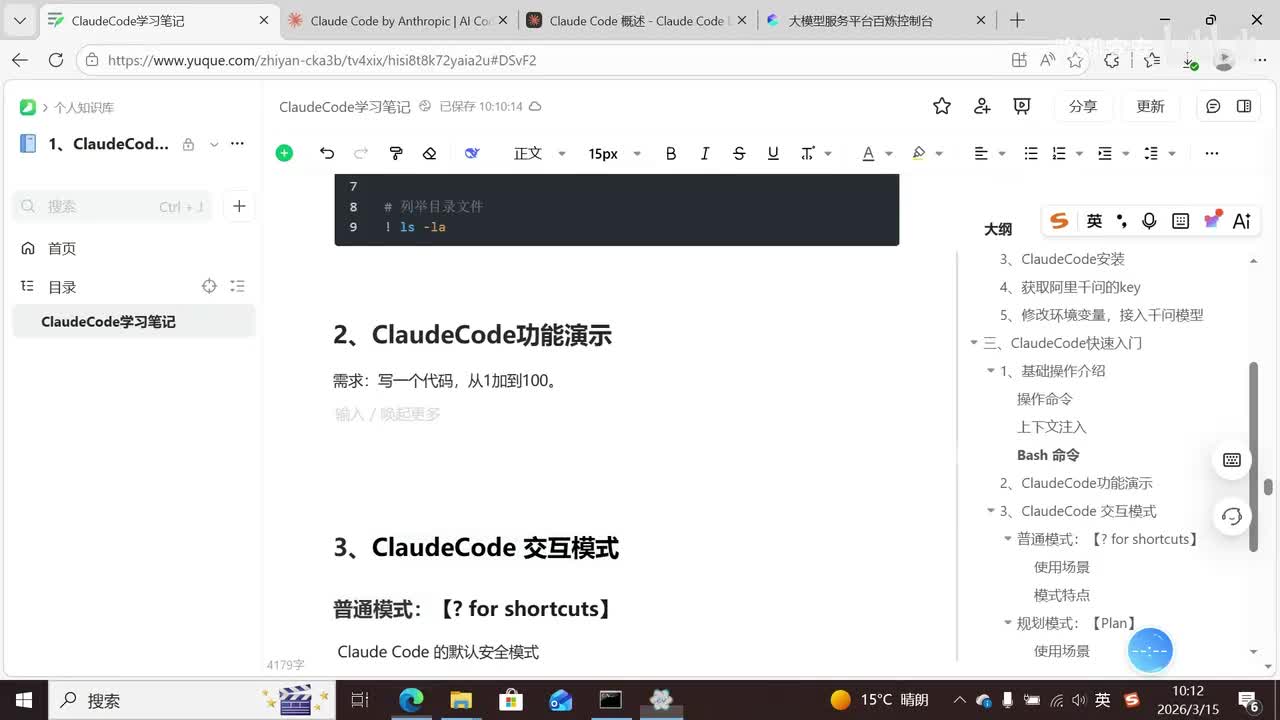This screenshot has width=1280, height=720.
Task: Open the Windows Start menu
Action: (23, 700)
